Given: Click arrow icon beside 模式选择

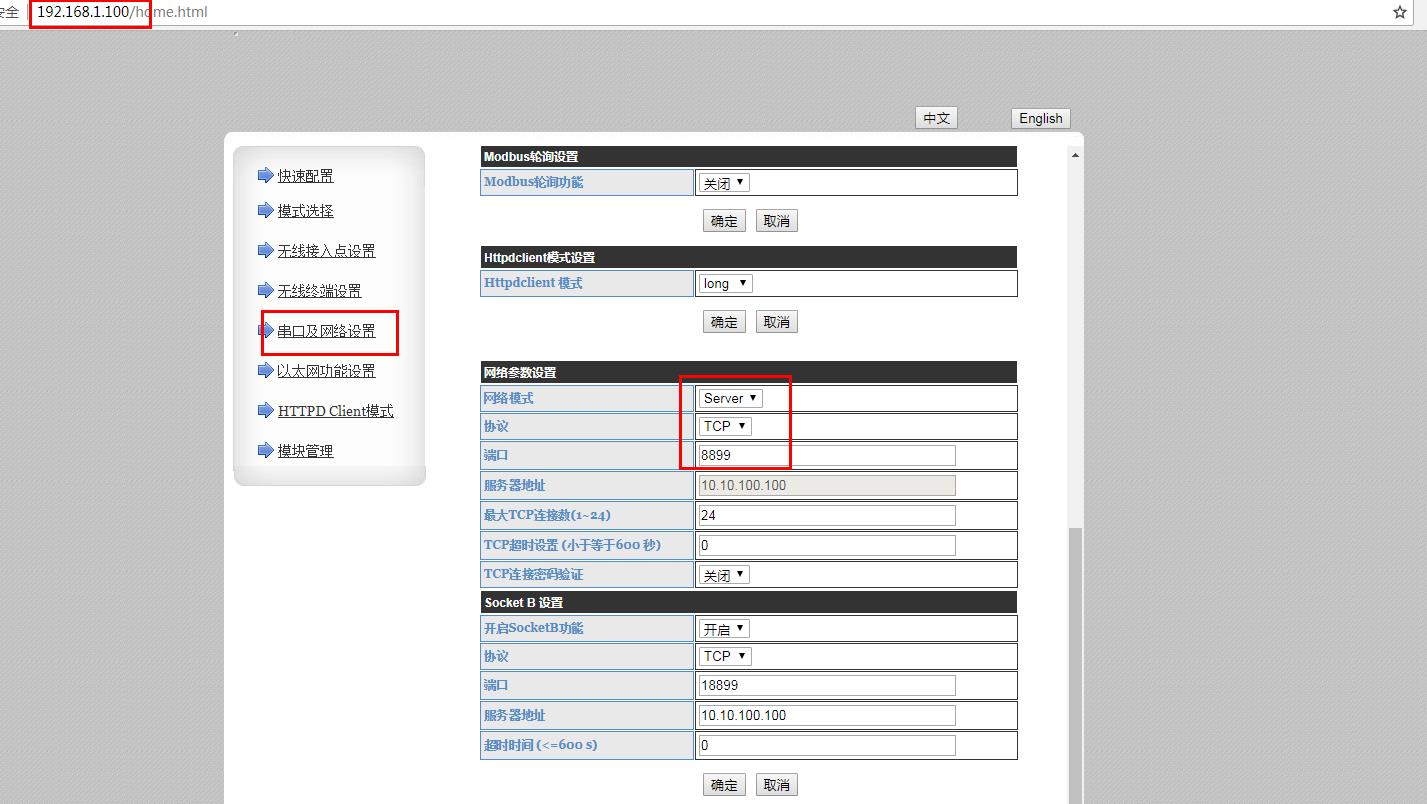Looking at the screenshot, I should coord(265,210).
